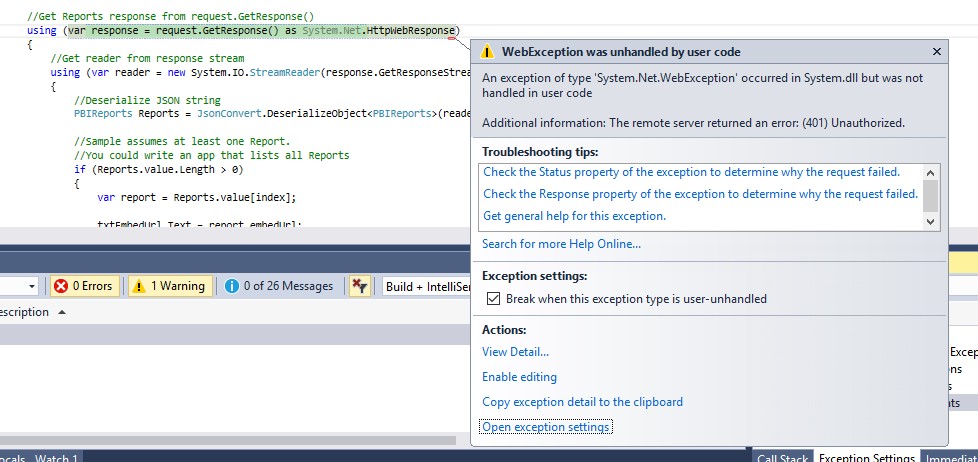Click '//Sample assumes at least one Report.' comment
978x462 pixels.
coord(182,141)
